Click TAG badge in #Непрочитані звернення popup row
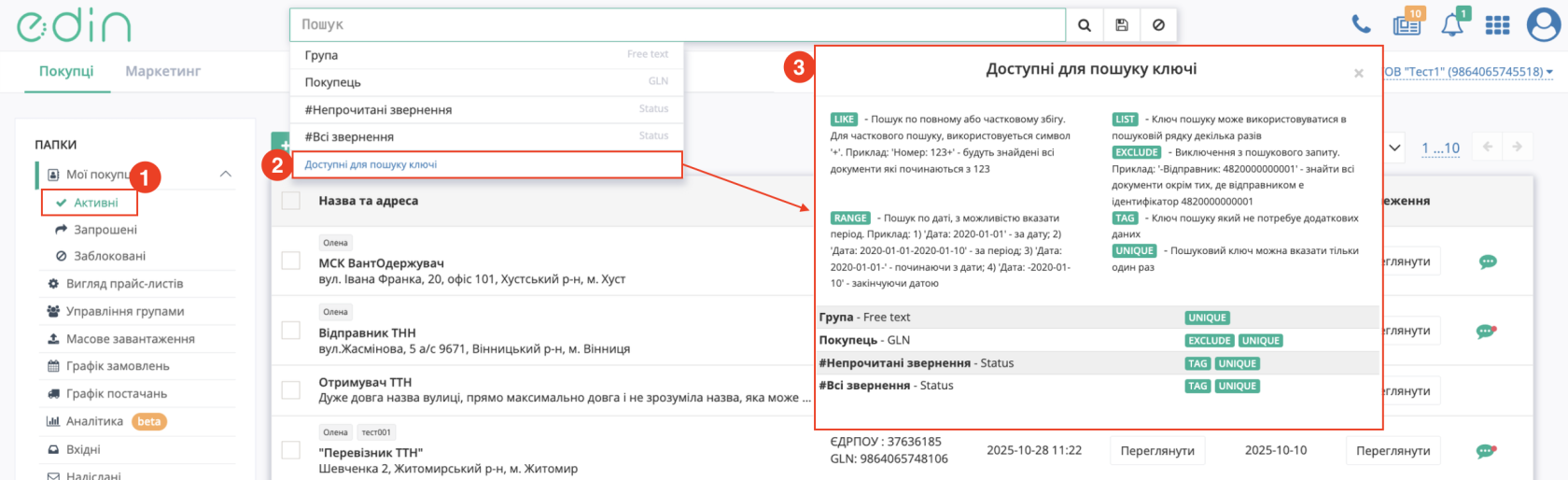 tap(1197, 364)
